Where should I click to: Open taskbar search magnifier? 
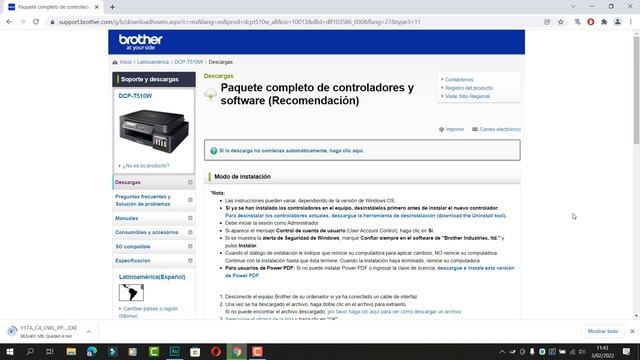coord(30,351)
